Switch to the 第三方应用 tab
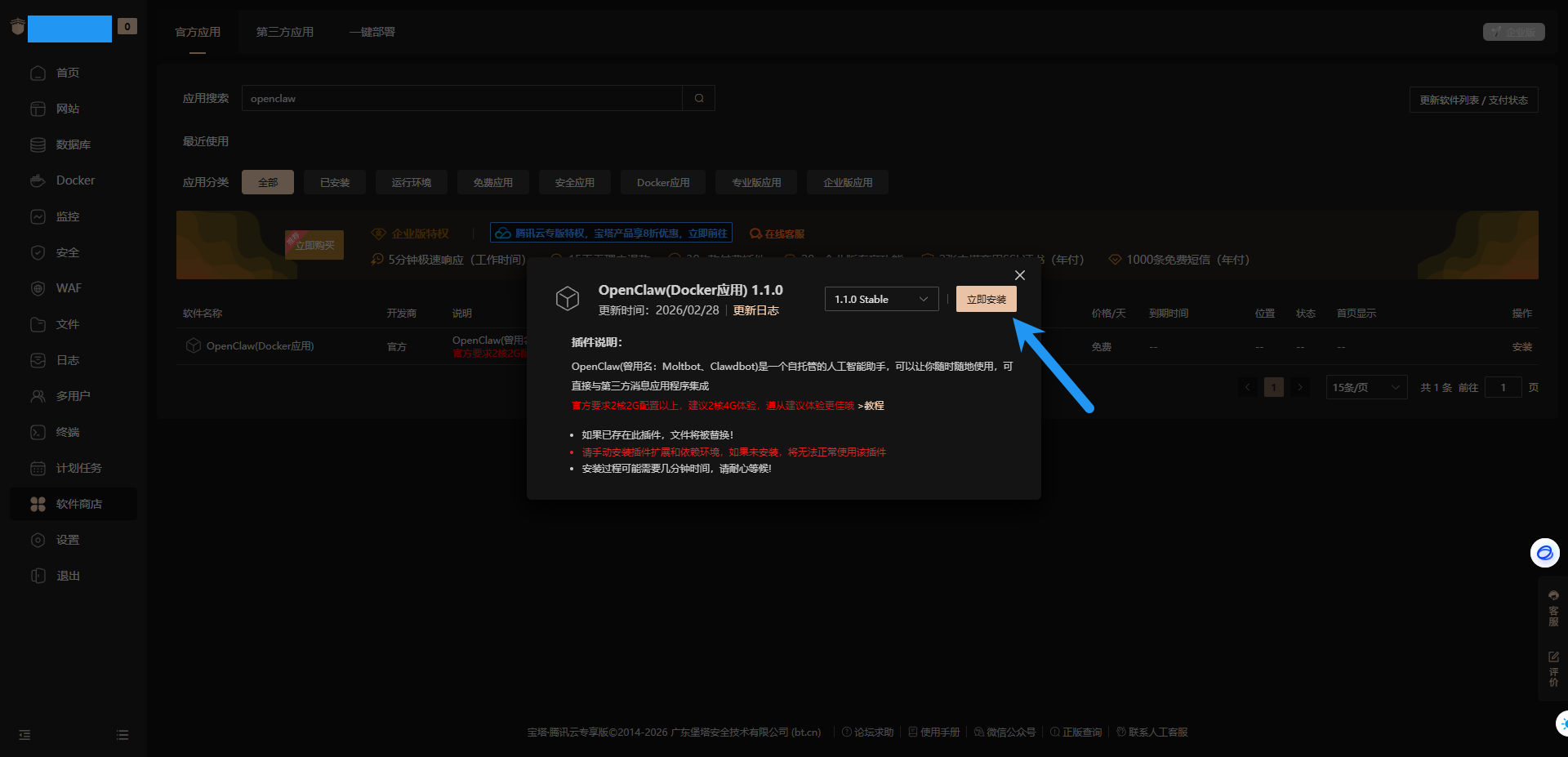Image resolution: width=1568 pixels, height=757 pixels. point(284,32)
